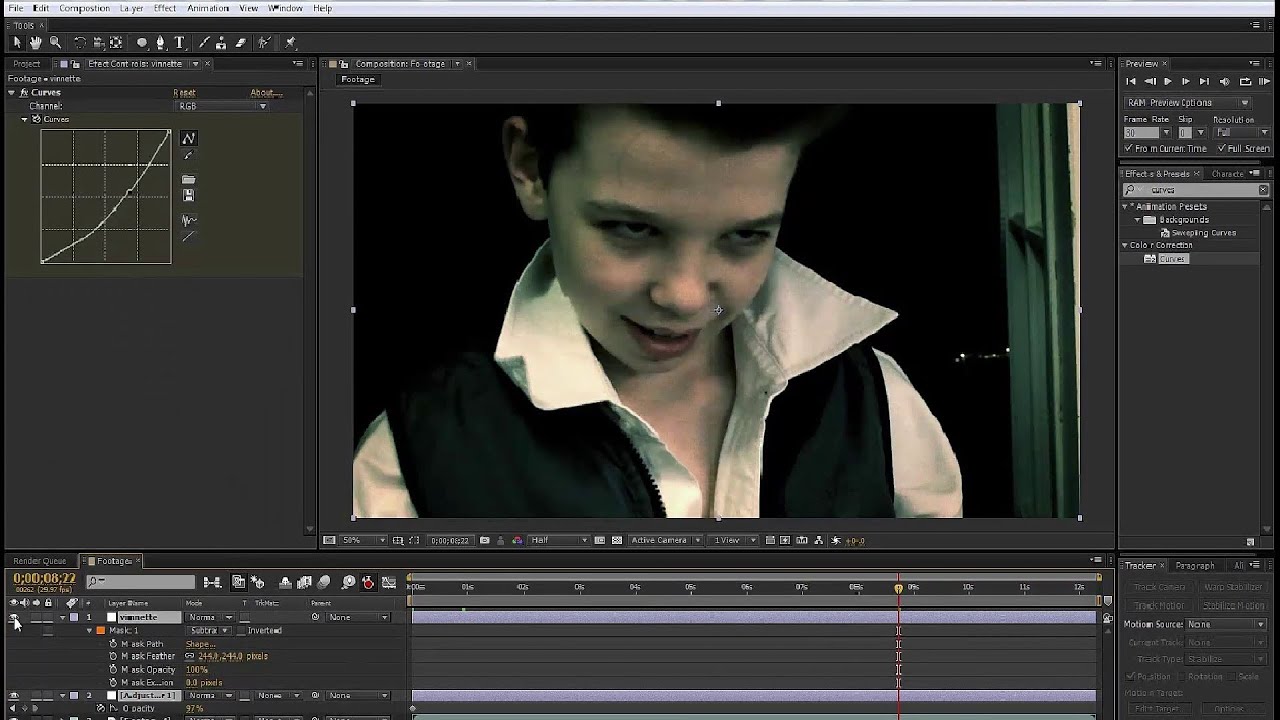Image resolution: width=1280 pixels, height=720 pixels.
Task: Open viewer resolution Half dropdown
Action: click(559, 540)
